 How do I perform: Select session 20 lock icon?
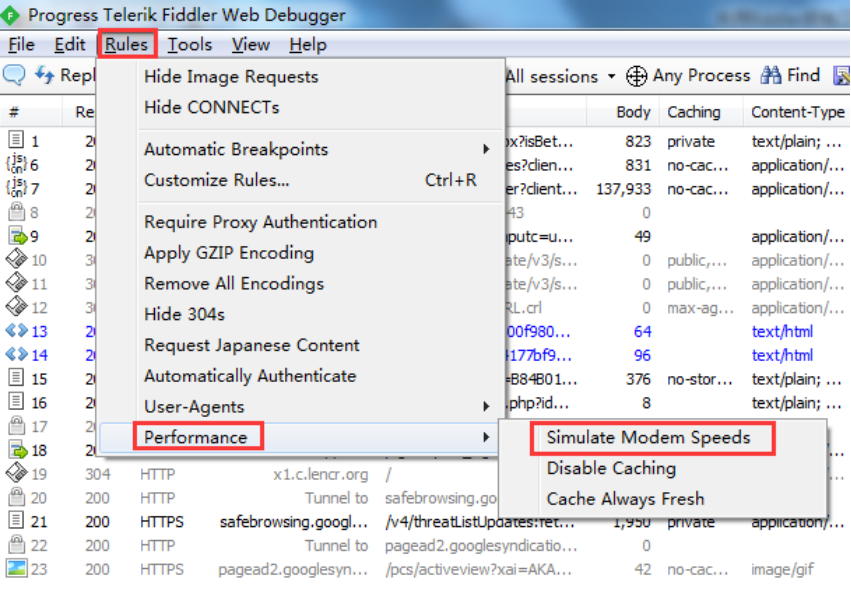point(17,496)
